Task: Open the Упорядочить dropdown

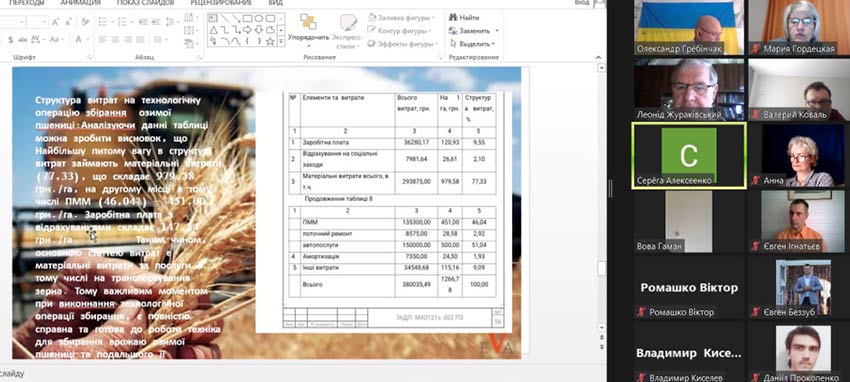Action: (x=308, y=30)
